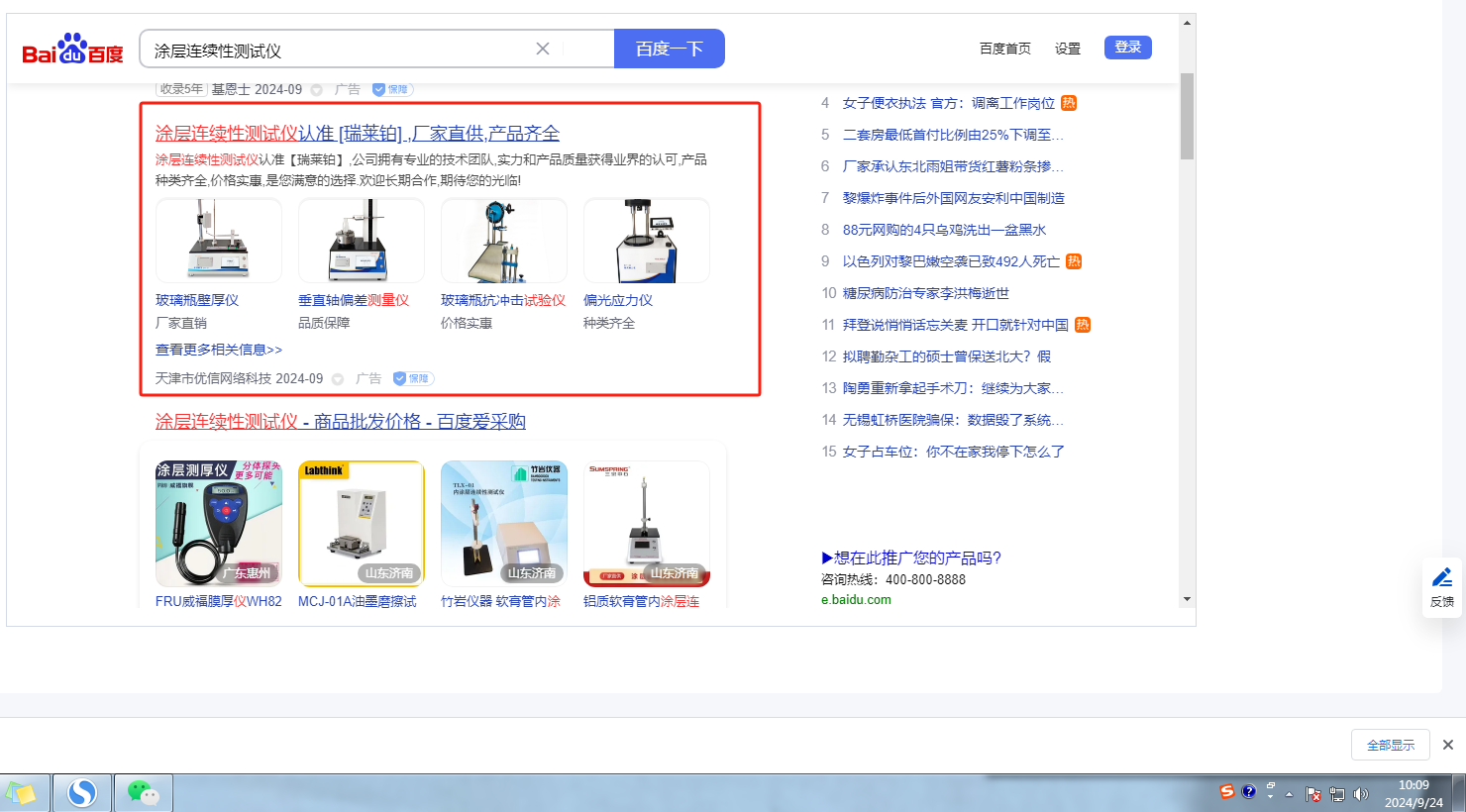Click the 百度一下 search button
Screen dimensions: 1466x812
click(x=670, y=49)
